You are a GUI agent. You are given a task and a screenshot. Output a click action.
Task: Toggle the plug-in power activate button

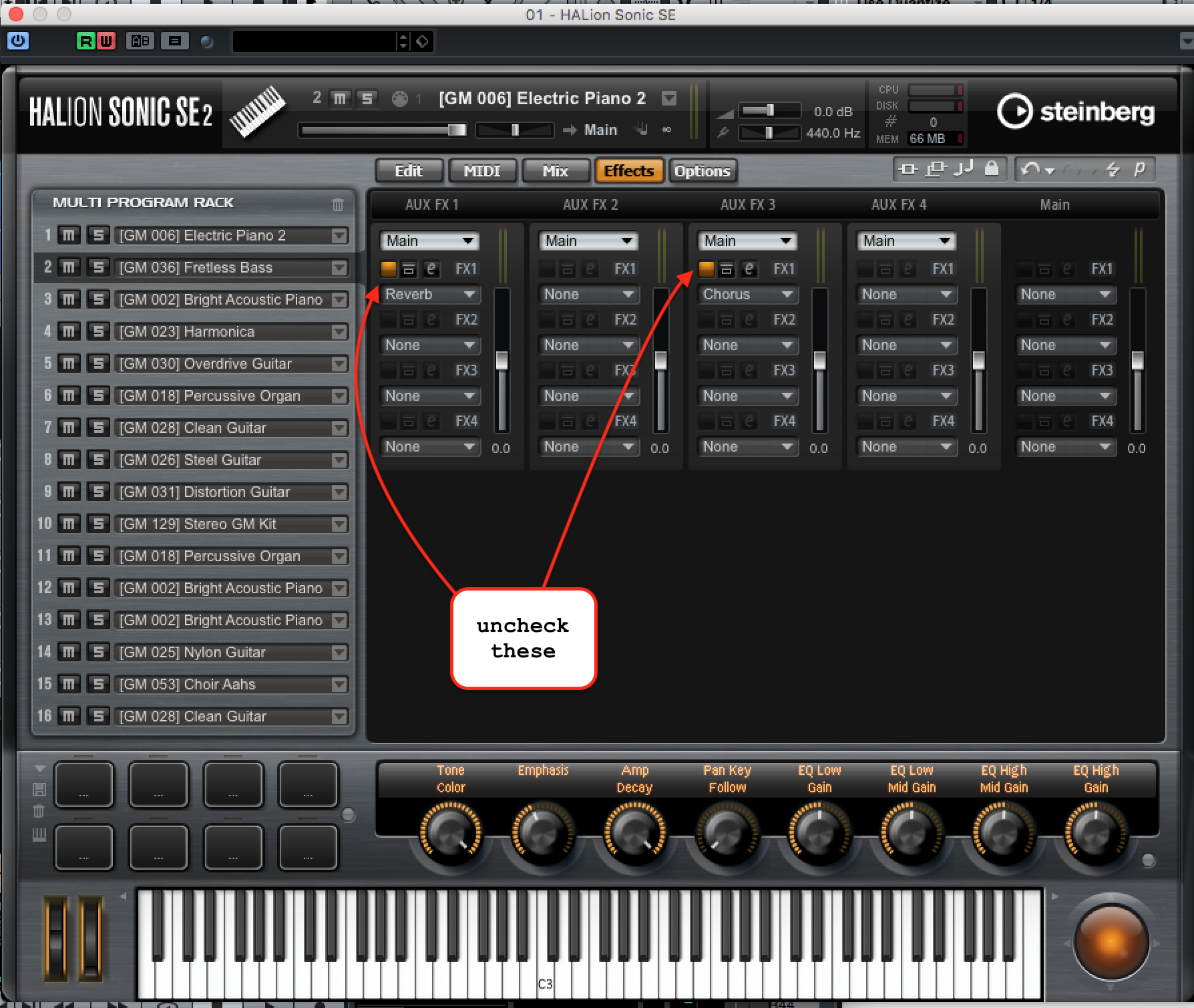(x=18, y=41)
